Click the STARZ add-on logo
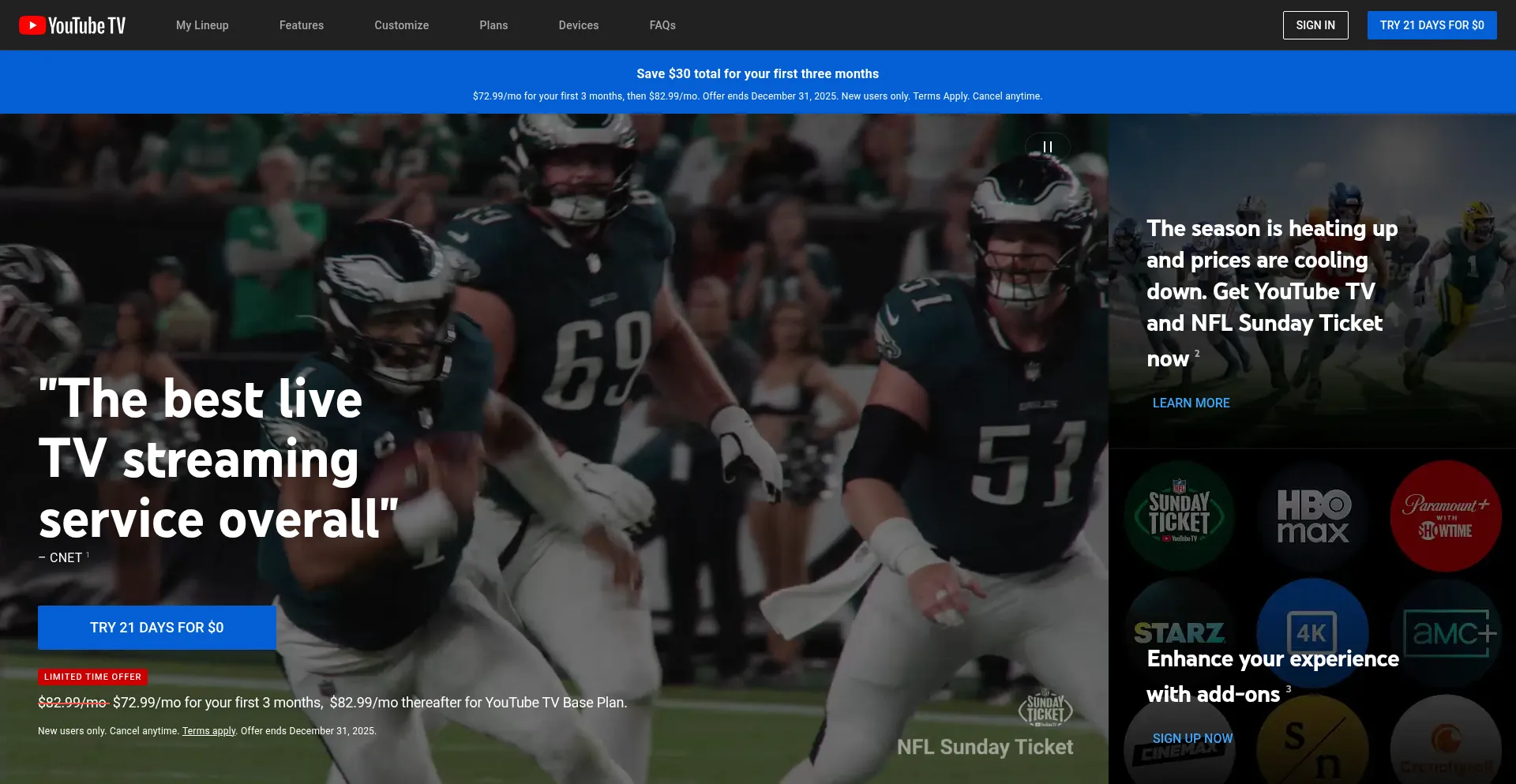This screenshot has width=1516, height=784. (1179, 624)
